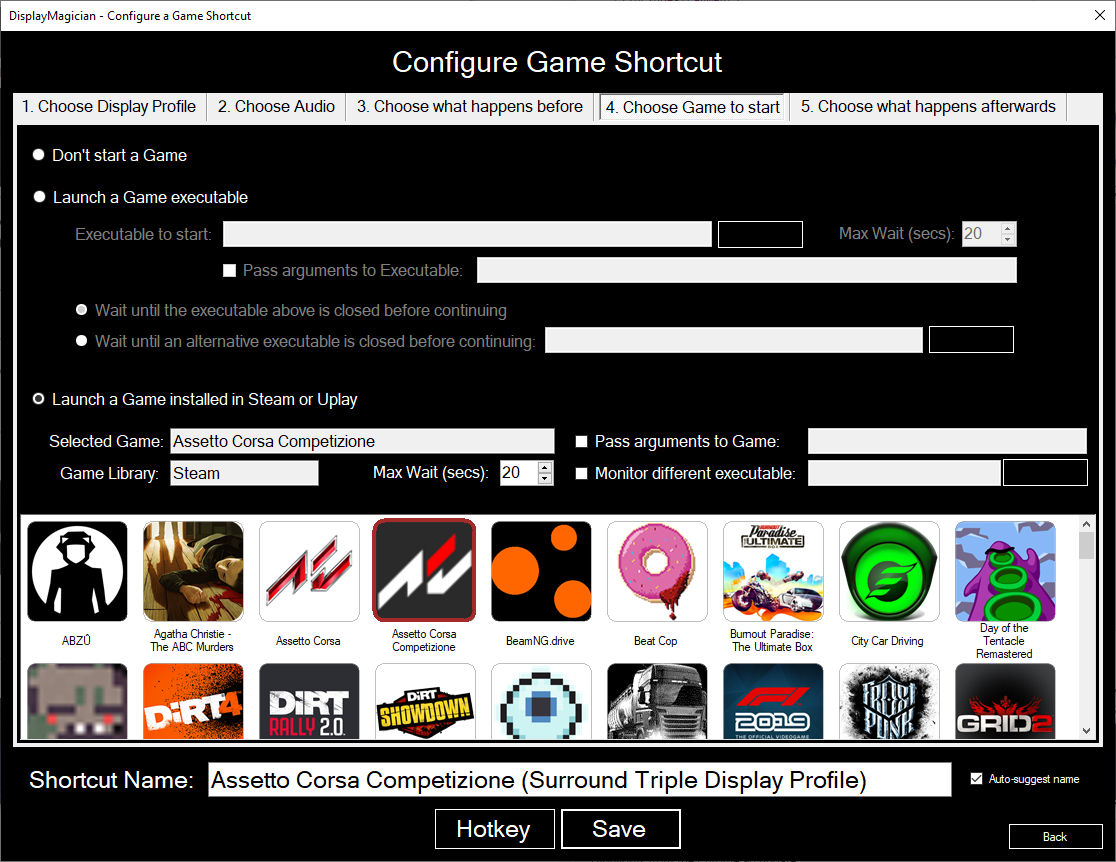The width and height of the screenshot is (1116, 862).
Task: Check the Monitor different executable box
Action: pyautogui.click(x=581, y=473)
